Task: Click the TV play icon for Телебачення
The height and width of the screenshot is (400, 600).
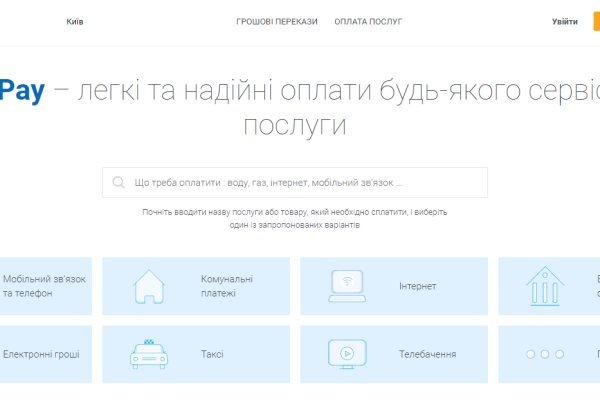Action: point(347,354)
